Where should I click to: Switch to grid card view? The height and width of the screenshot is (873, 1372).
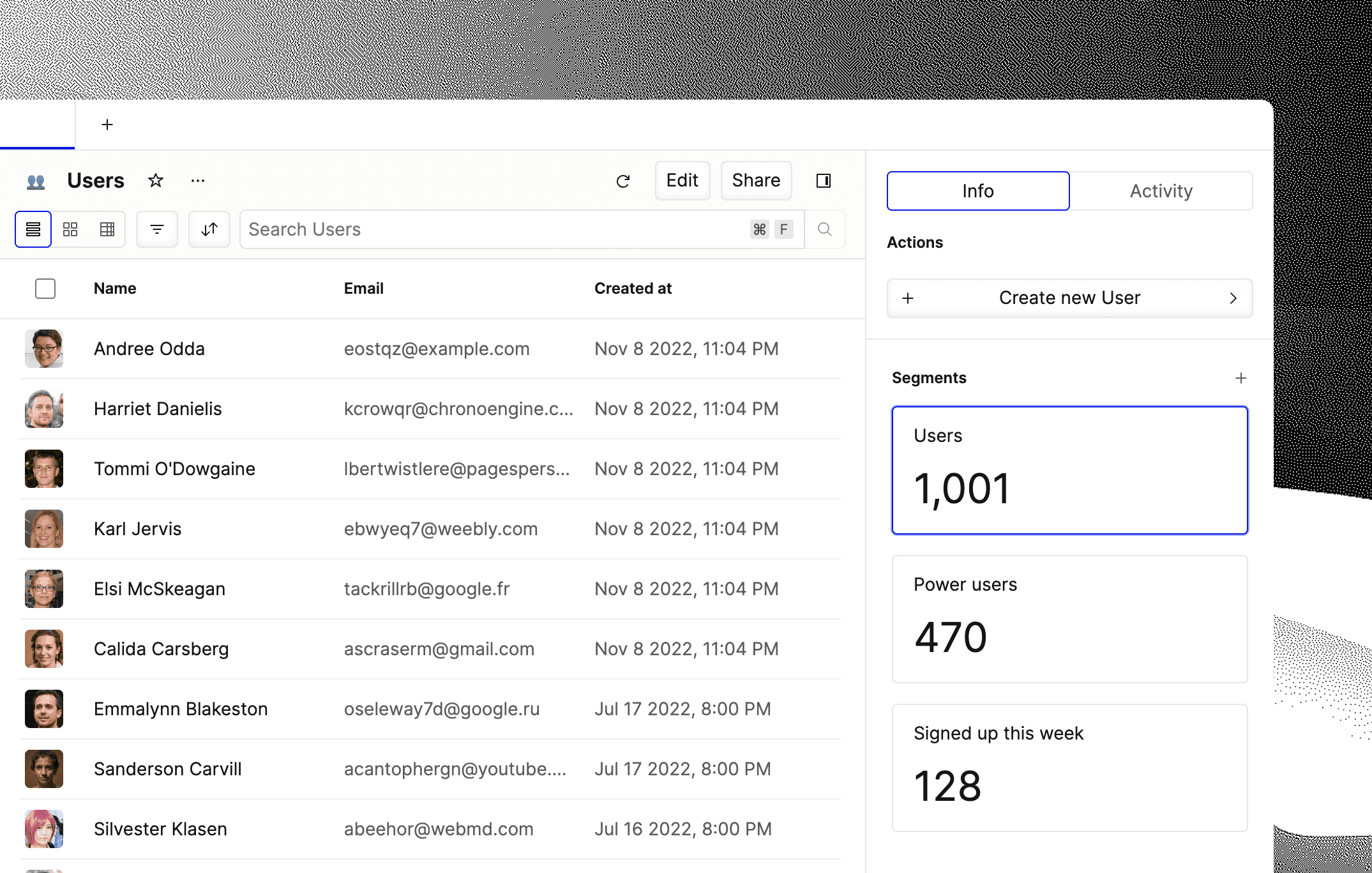[x=70, y=229]
